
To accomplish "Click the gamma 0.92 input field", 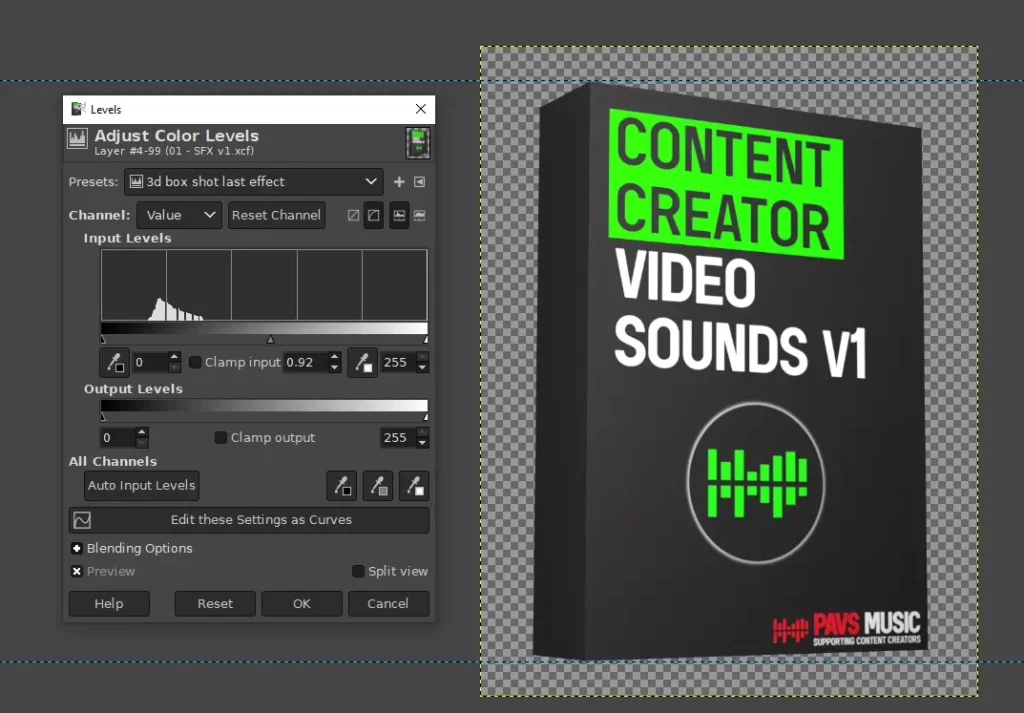I will [x=303, y=362].
